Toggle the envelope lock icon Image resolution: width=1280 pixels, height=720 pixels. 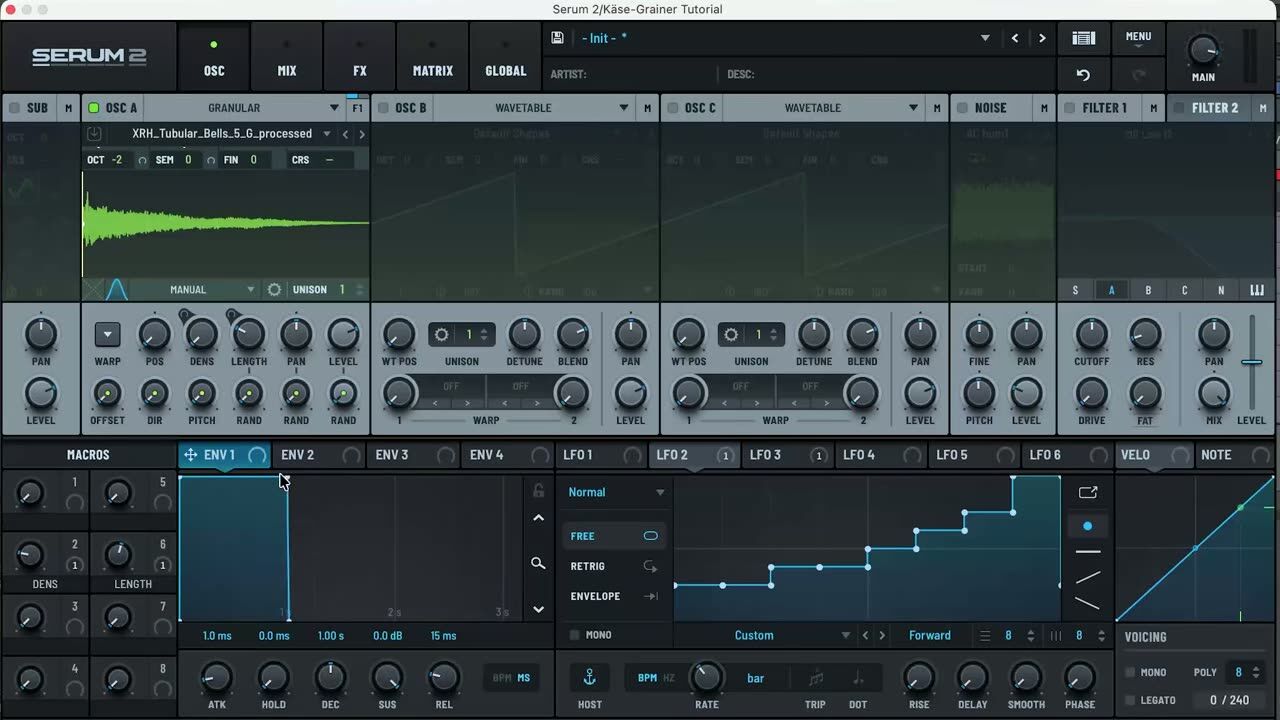click(538, 491)
